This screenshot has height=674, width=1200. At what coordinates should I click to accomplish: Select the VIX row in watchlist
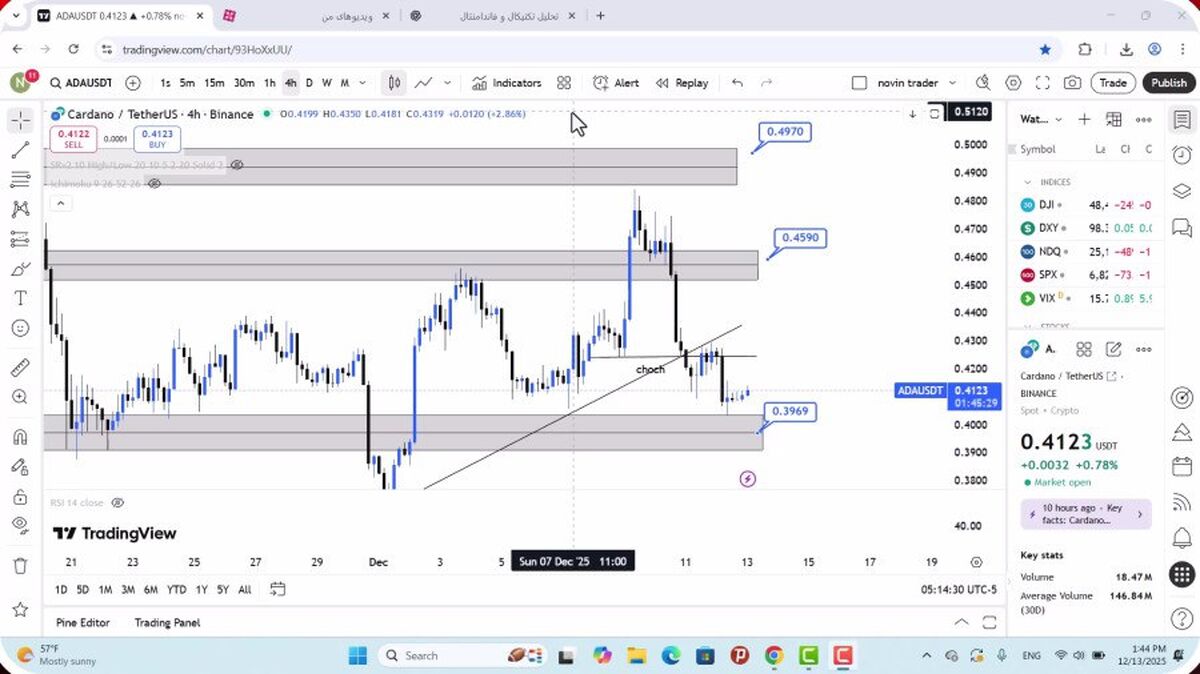tap(1086, 298)
